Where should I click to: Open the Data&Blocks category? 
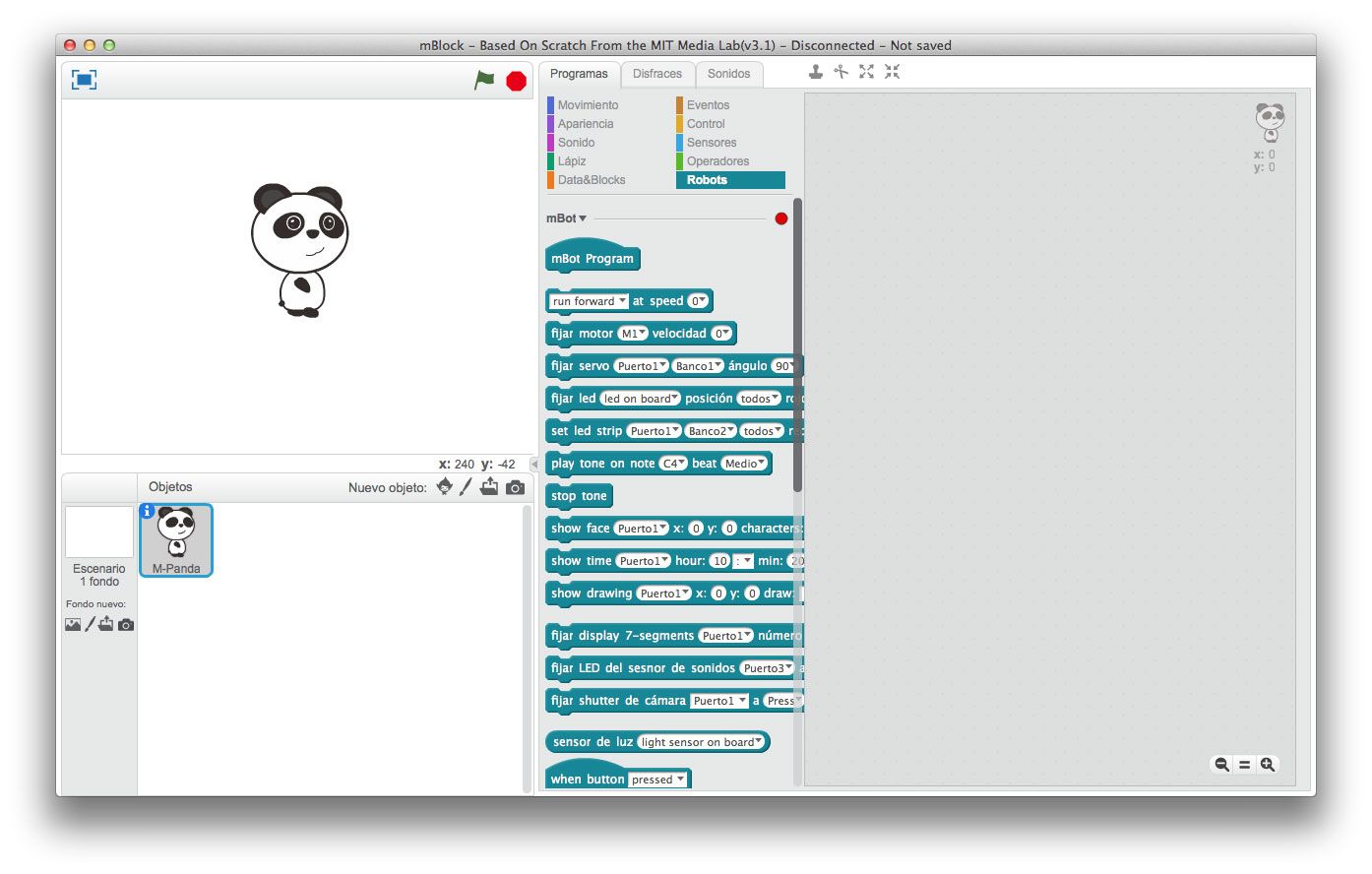[x=592, y=180]
